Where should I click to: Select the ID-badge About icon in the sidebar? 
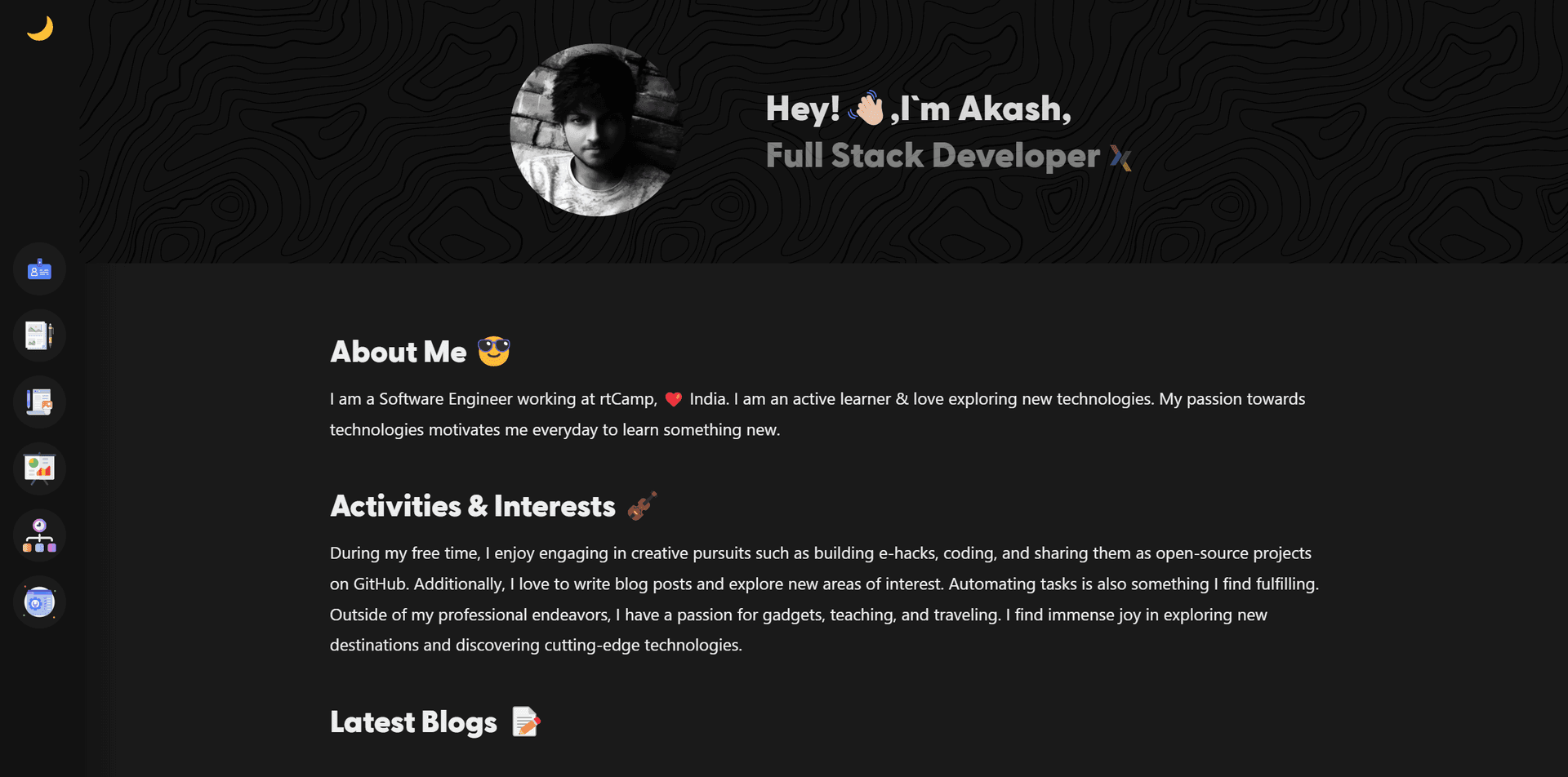click(39, 269)
